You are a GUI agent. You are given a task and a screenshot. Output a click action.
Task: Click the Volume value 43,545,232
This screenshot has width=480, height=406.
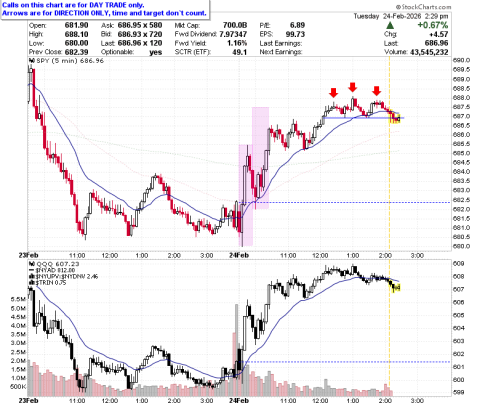coord(429,52)
